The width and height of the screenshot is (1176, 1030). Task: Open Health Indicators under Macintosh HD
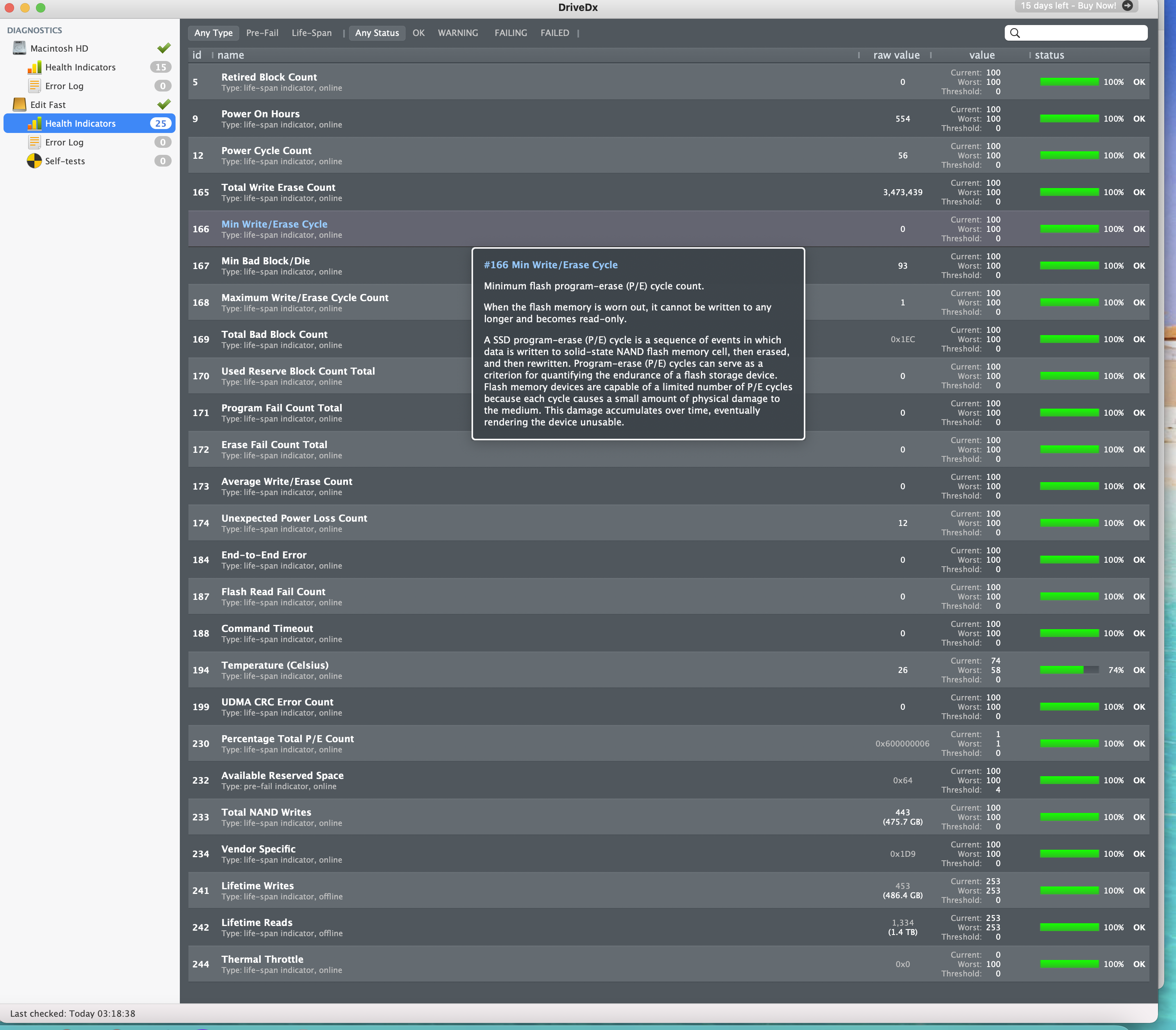(80, 67)
